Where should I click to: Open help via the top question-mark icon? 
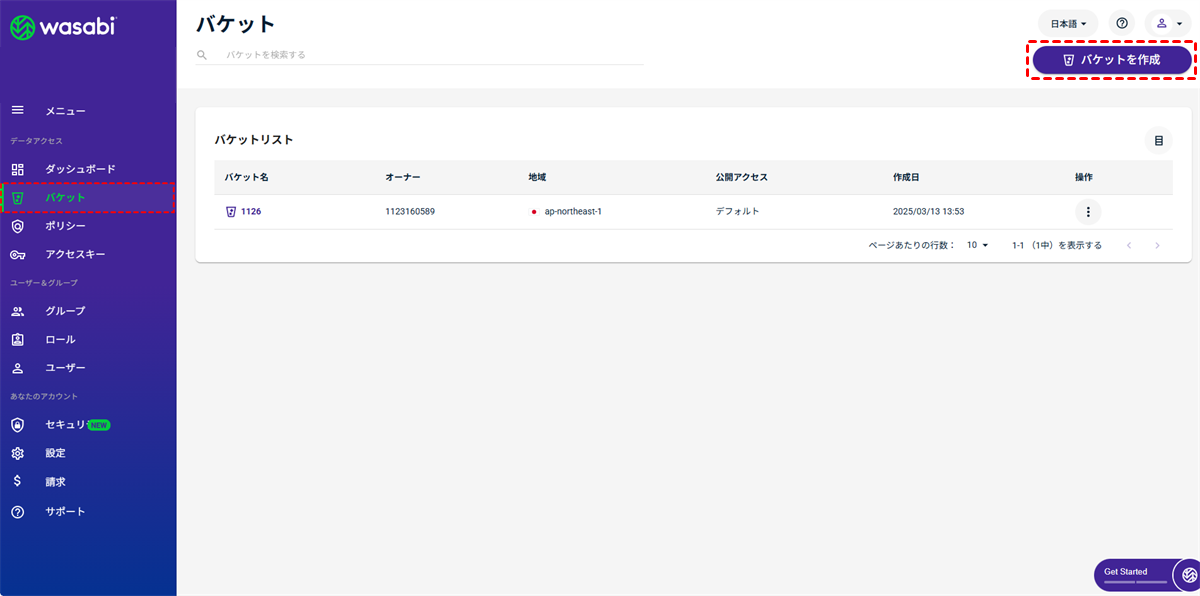1122,23
